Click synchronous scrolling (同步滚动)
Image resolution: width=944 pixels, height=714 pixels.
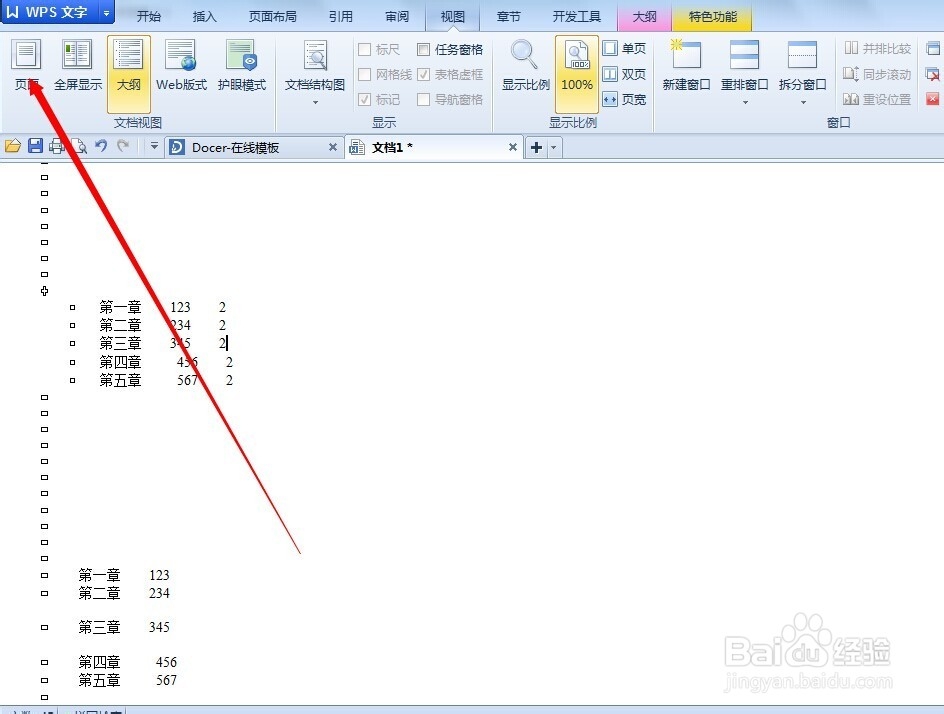[x=877, y=74]
